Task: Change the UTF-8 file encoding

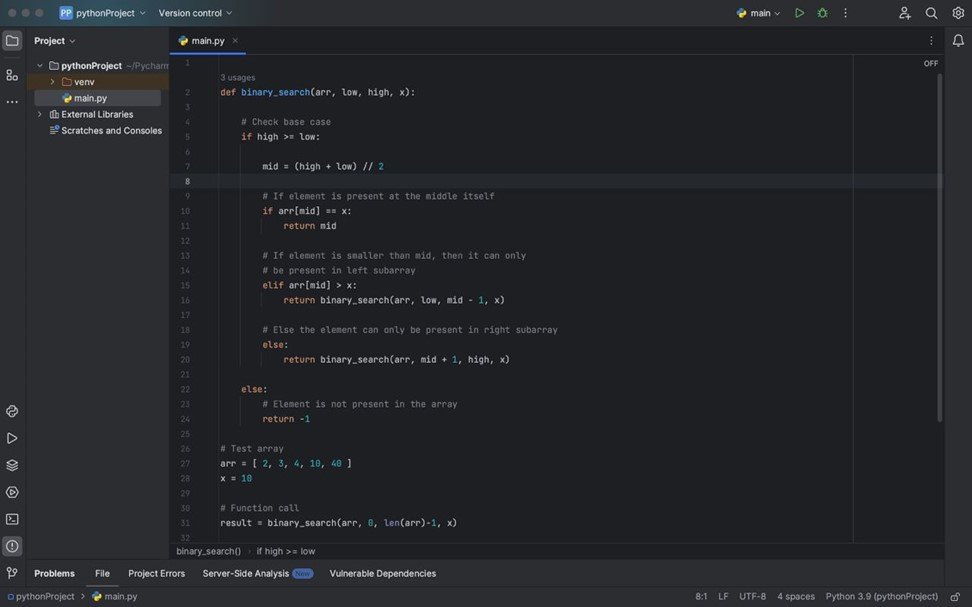Action: point(753,596)
